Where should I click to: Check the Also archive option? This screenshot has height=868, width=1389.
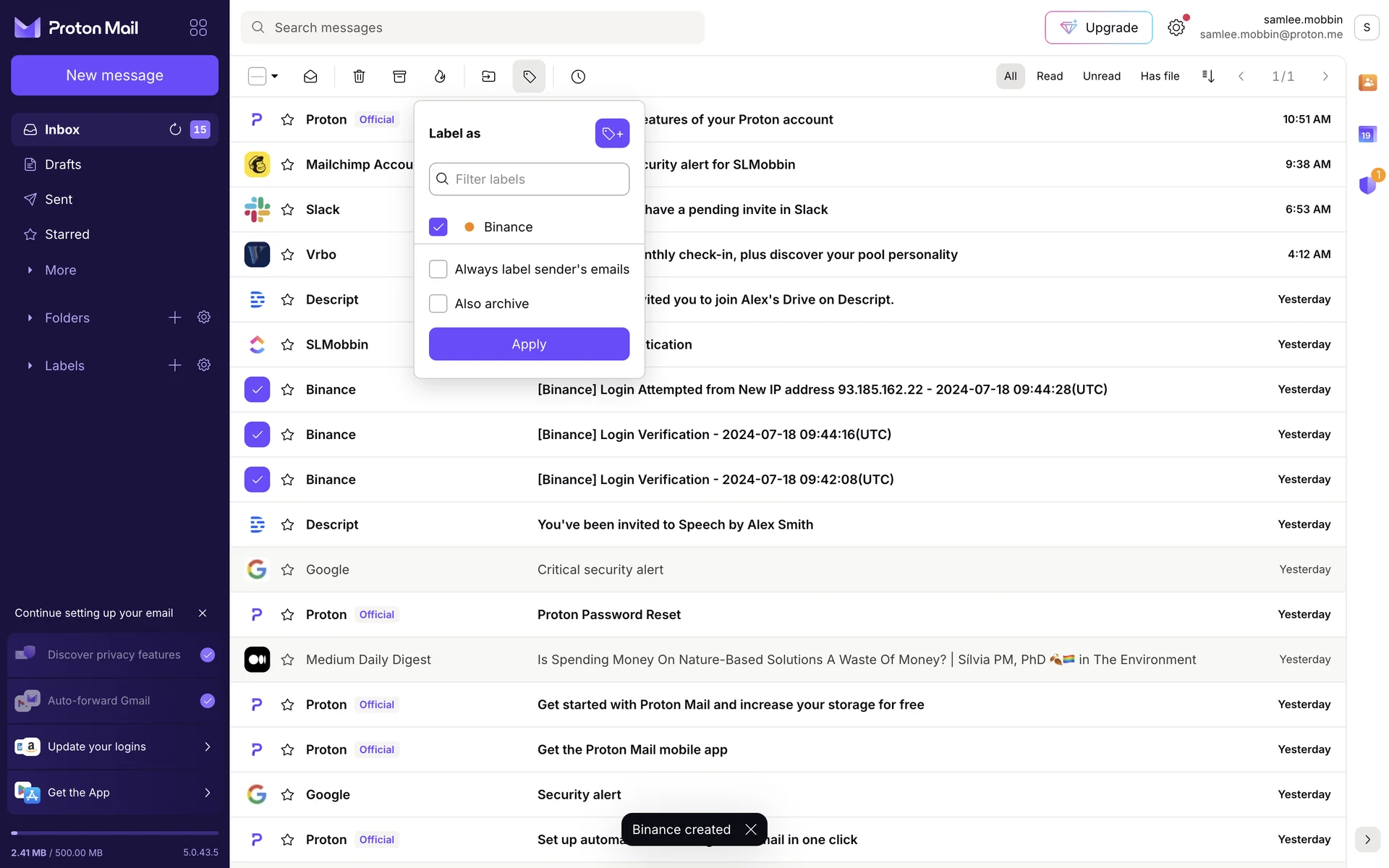coord(438,304)
